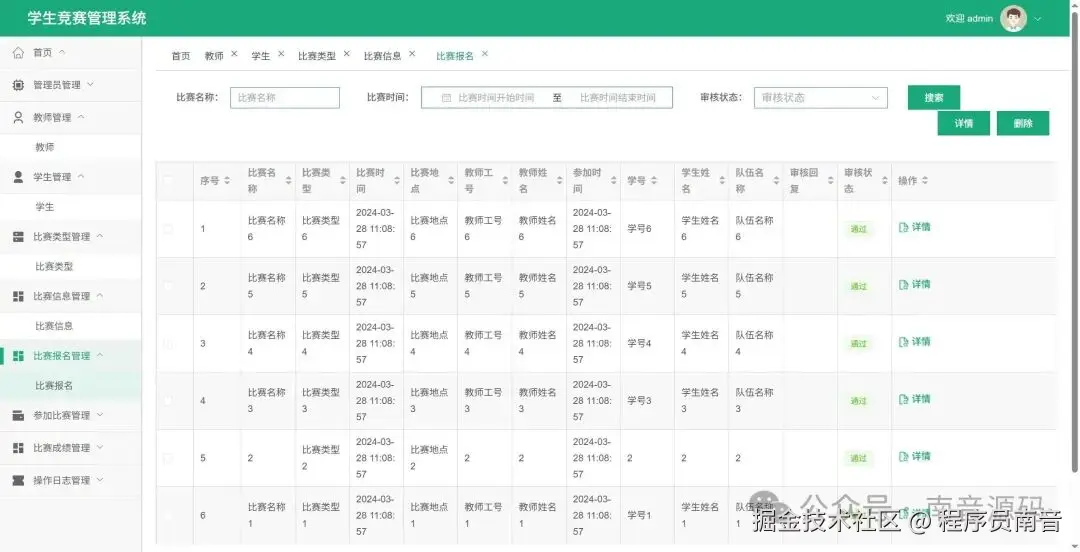The height and width of the screenshot is (552, 1080).
Task: Click the home icon in sidebar
Action: 19,52
